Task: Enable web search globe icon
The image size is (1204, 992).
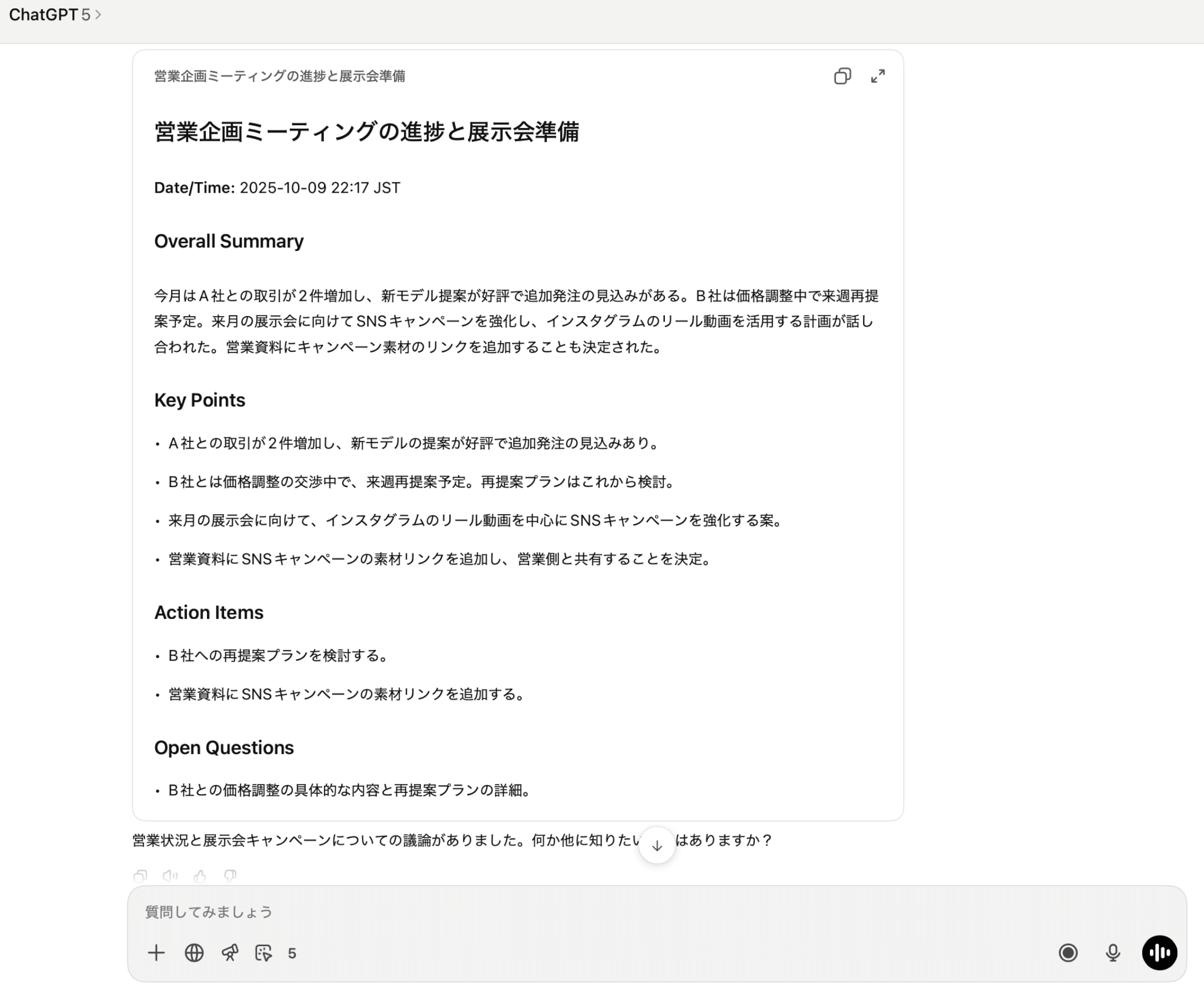Action: (194, 953)
